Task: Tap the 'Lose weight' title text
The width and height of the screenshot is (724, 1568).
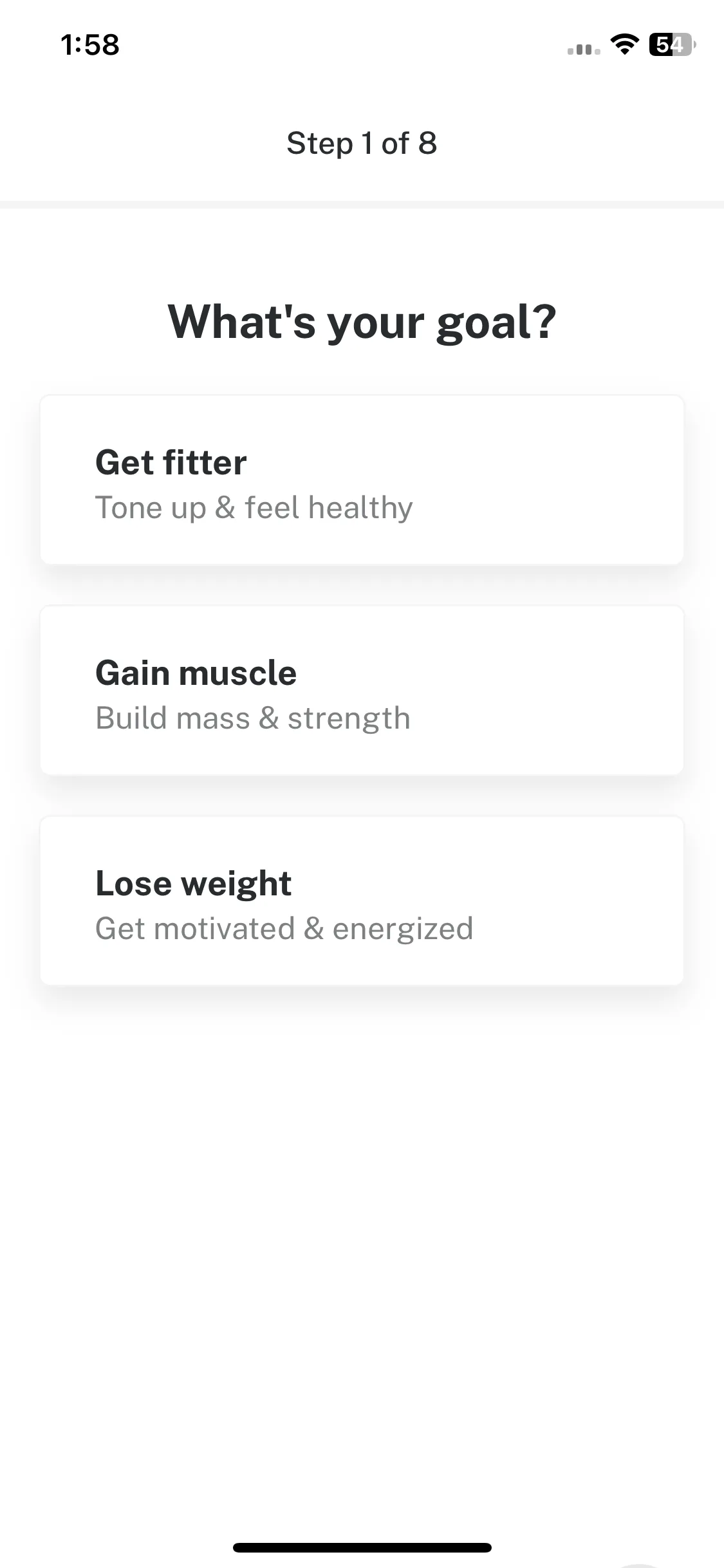Action: pos(193,883)
